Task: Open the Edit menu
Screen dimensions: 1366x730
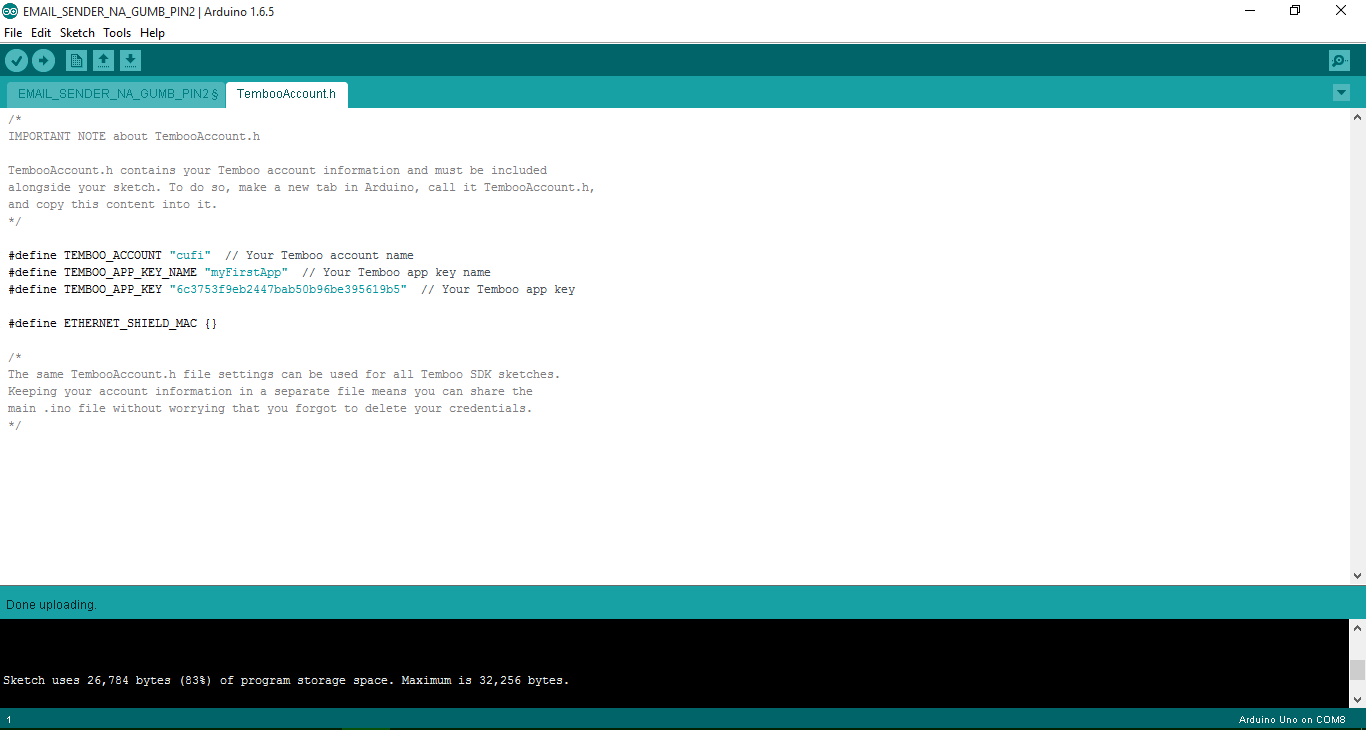Action: 41,33
